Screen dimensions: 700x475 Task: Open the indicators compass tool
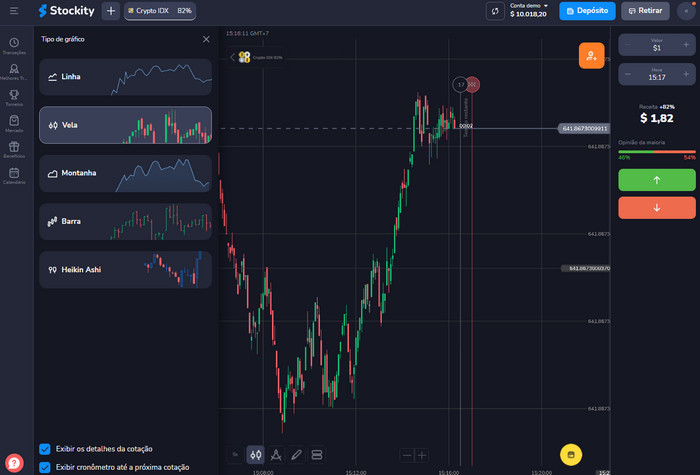point(276,455)
